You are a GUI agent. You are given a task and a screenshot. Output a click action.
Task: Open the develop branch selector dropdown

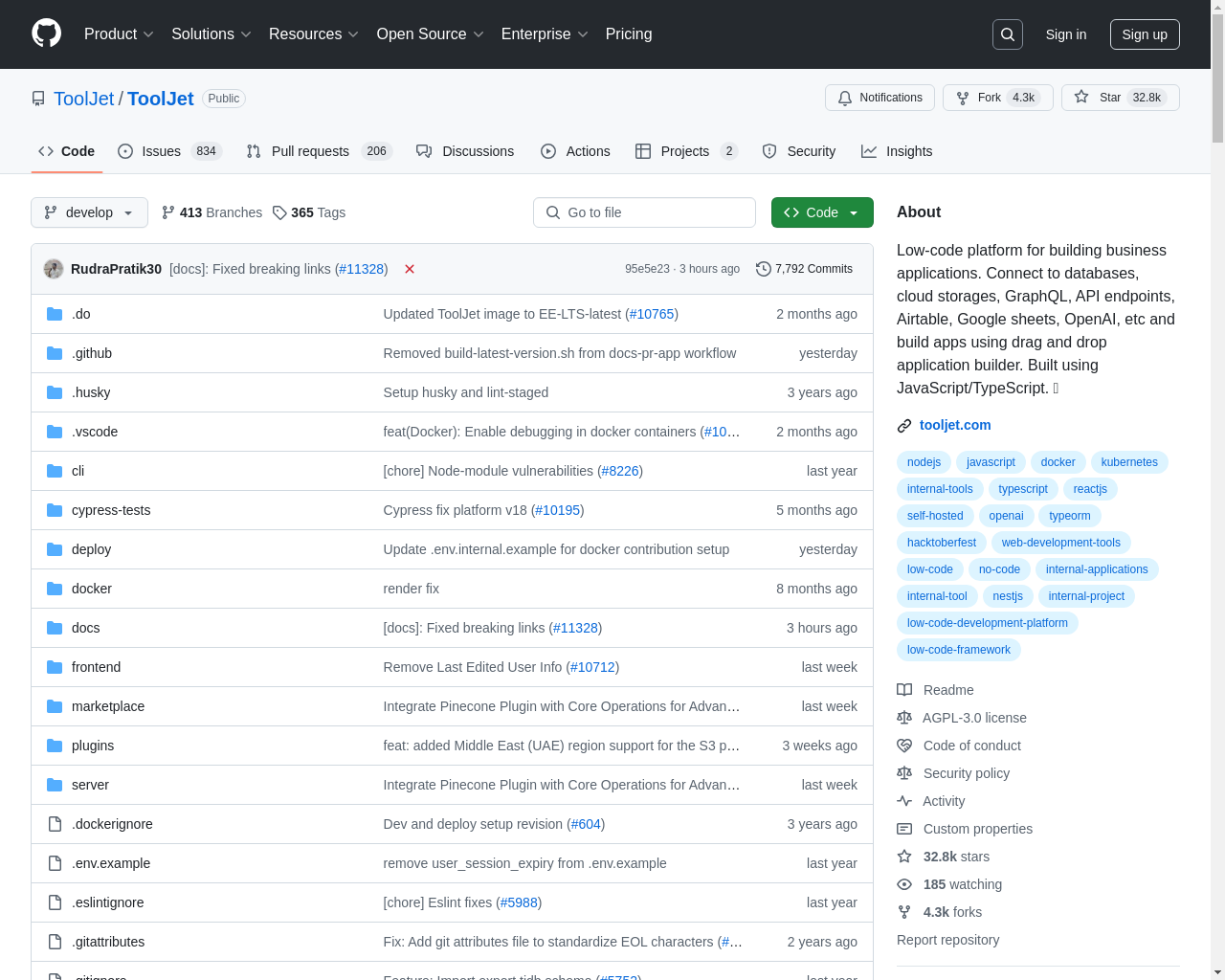click(89, 212)
